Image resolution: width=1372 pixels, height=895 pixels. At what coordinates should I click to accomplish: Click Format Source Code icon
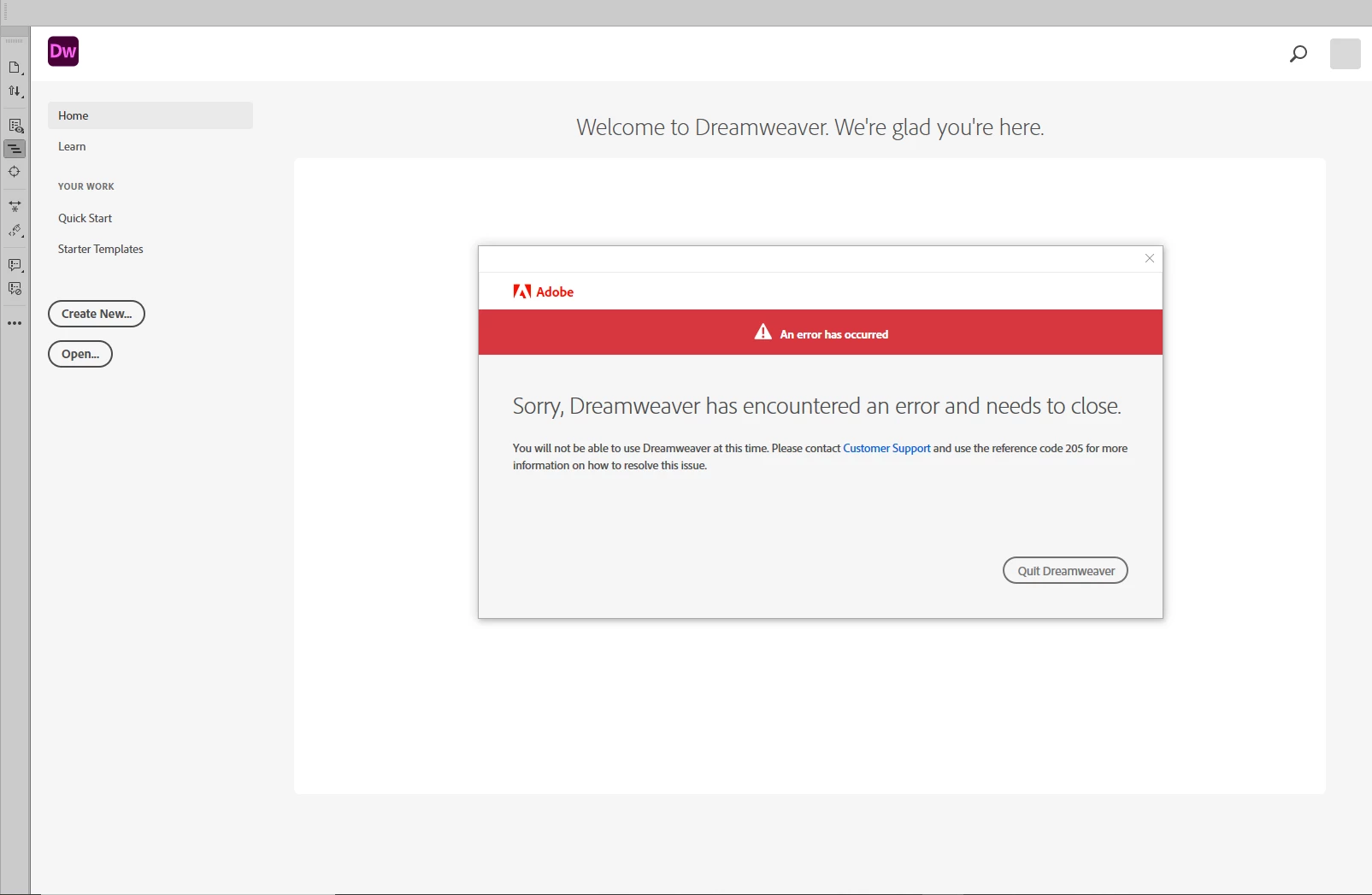(x=15, y=231)
